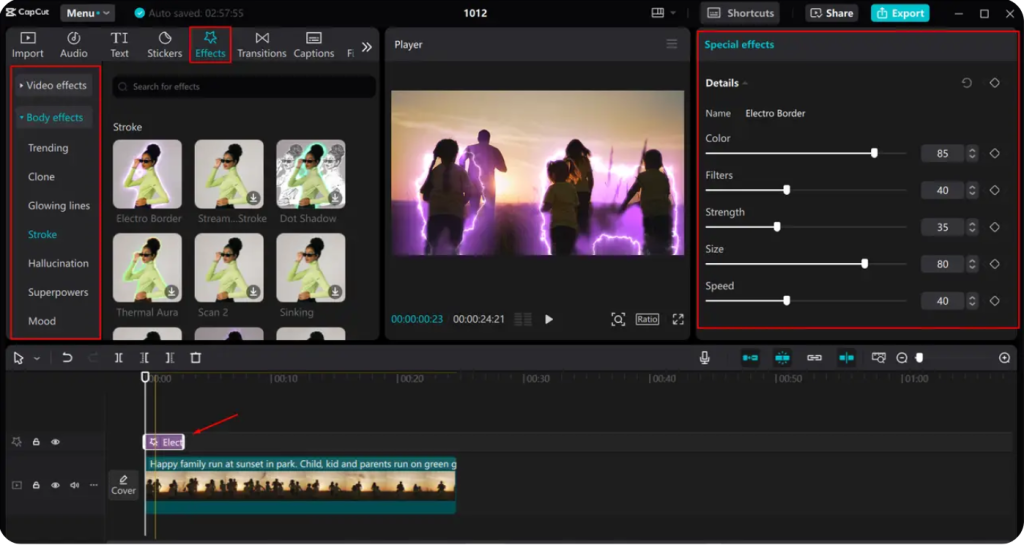
Task: Select the Hallucination subcategory
Action: point(58,263)
